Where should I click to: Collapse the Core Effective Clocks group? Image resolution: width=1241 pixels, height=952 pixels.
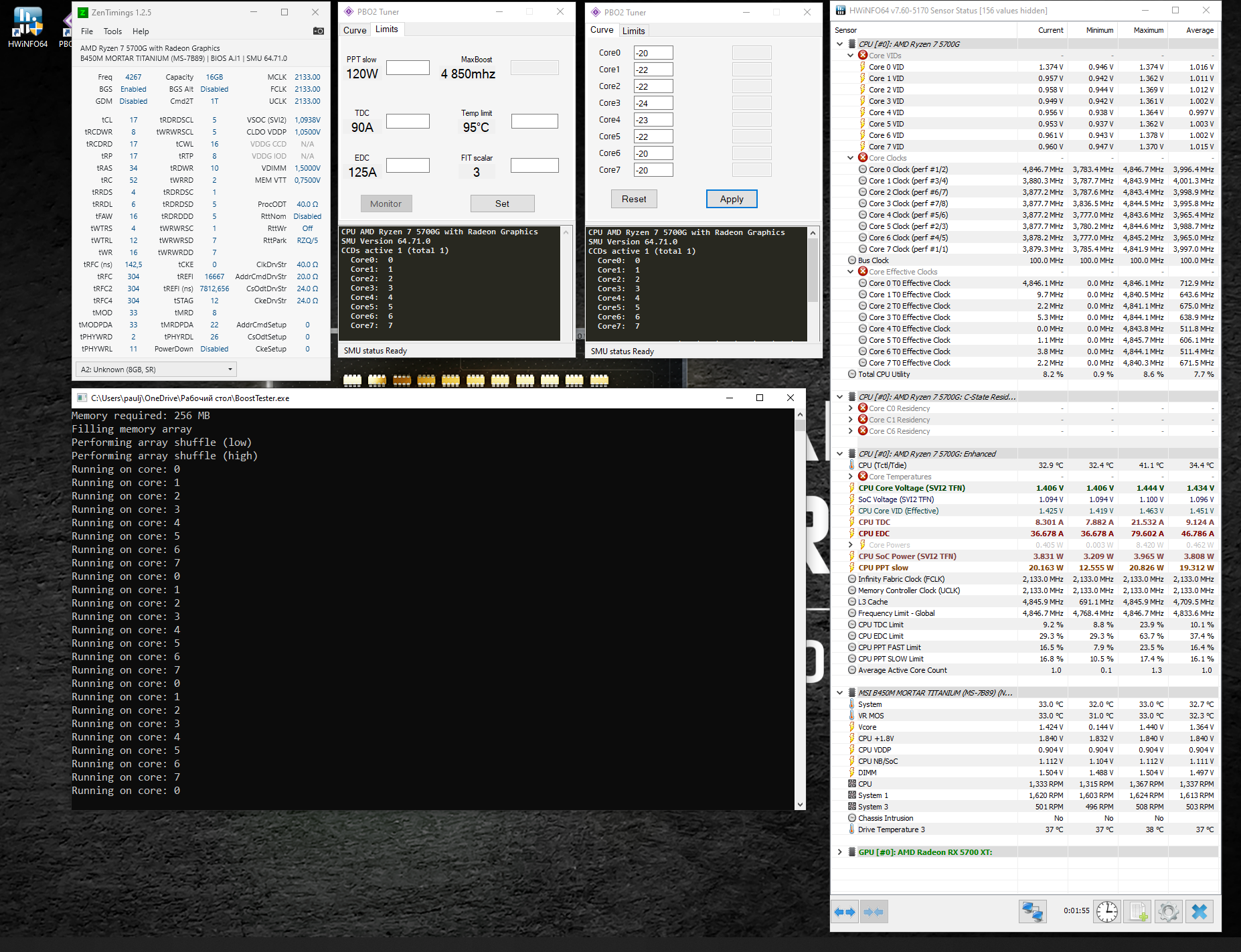pyautogui.click(x=851, y=272)
